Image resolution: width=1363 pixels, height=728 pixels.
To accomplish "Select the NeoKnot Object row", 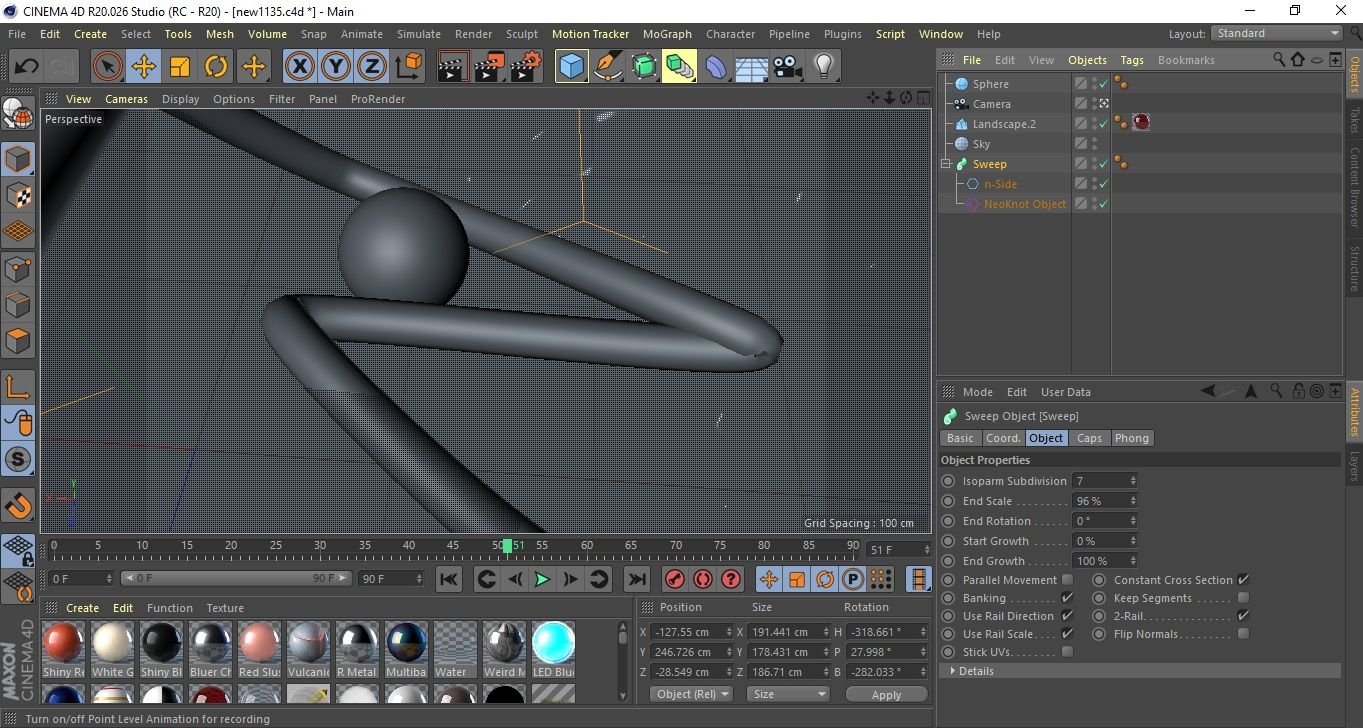I will (1024, 204).
